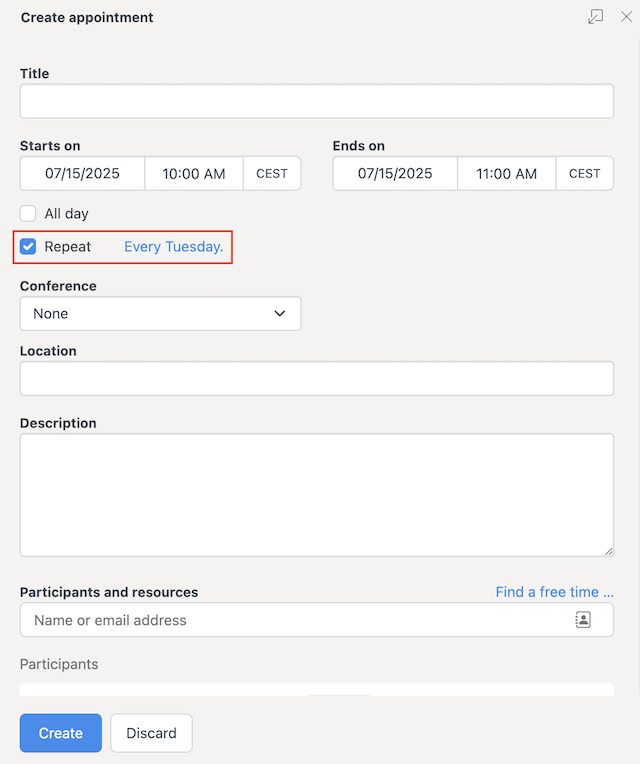This screenshot has height=764, width=640.
Task: Click the All day label text
Action: (66, 213)
